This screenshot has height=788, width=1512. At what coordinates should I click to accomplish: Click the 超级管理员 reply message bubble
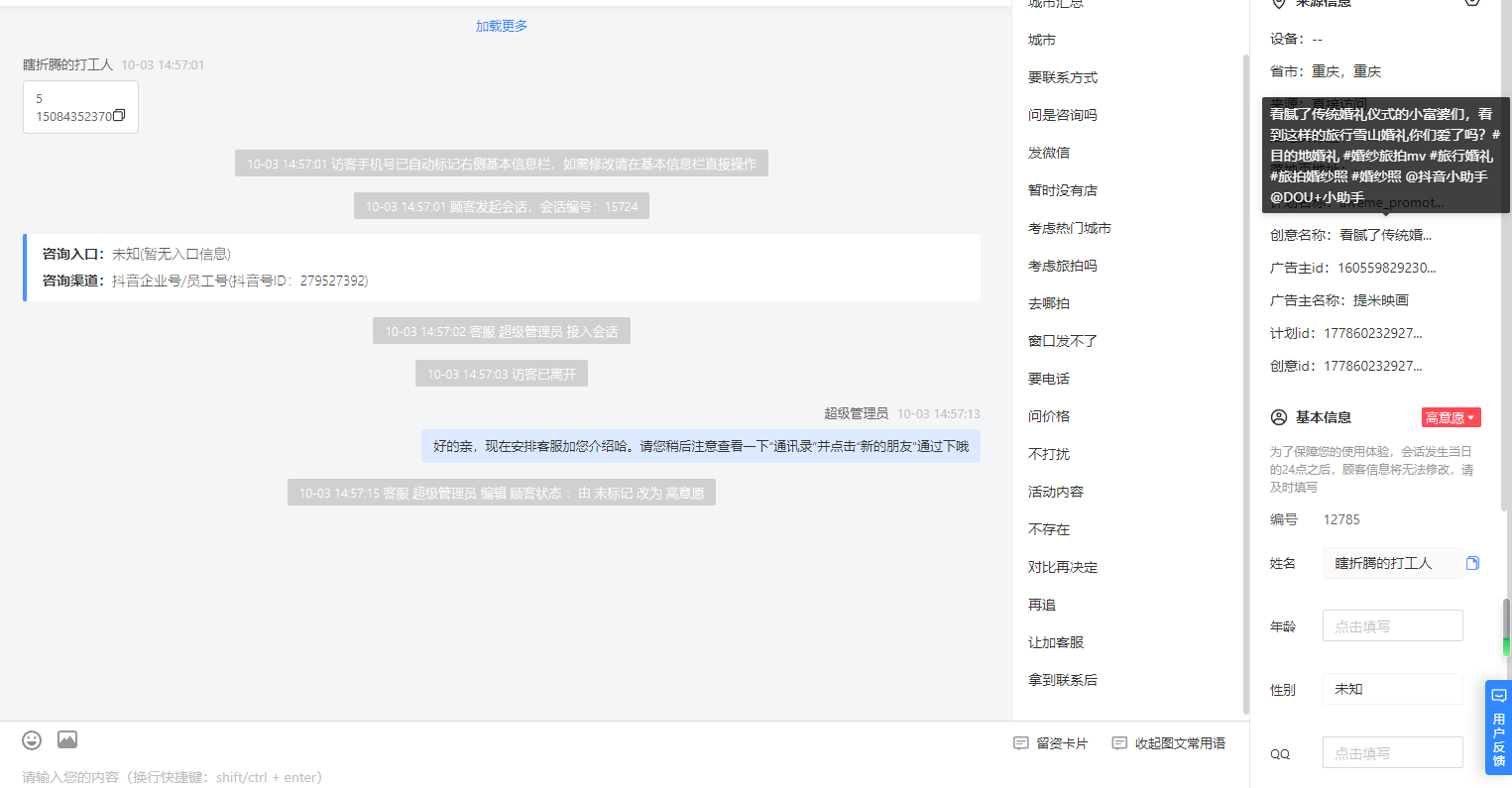click(701, 446)
